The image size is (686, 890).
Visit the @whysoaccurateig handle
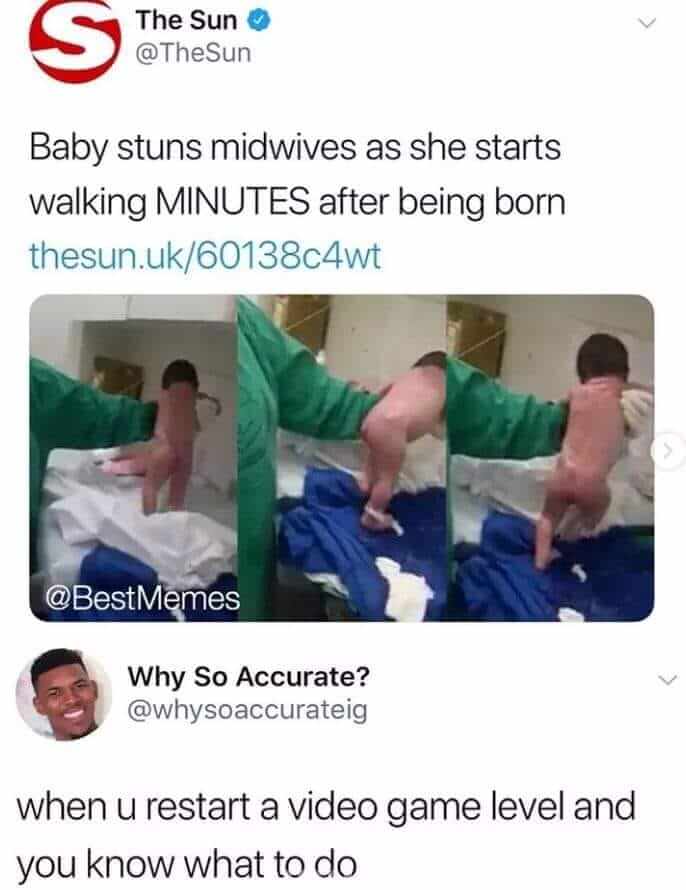[247, 711]
